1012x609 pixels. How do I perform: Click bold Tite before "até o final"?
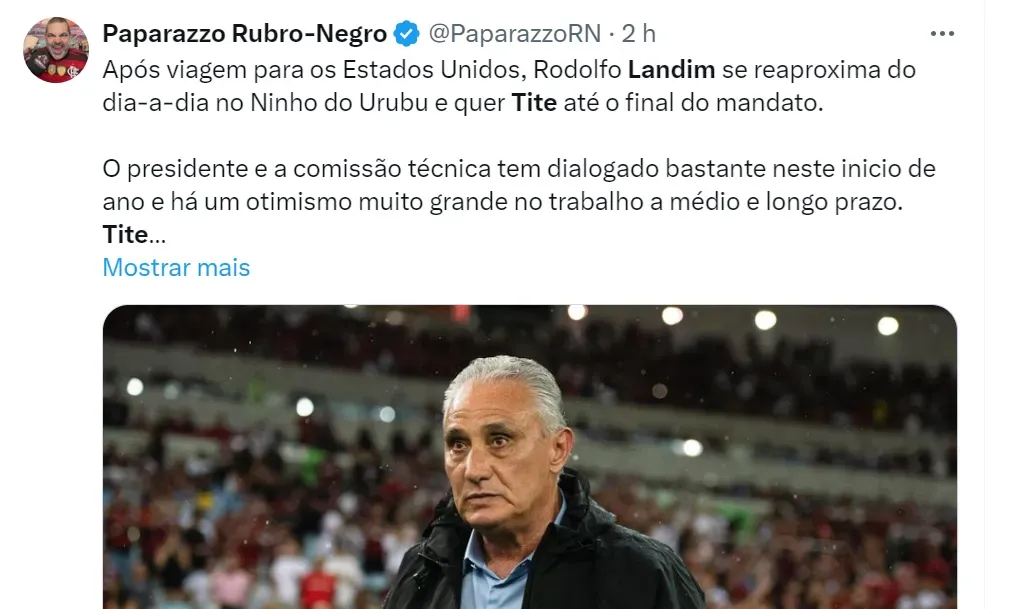[534, 102]
